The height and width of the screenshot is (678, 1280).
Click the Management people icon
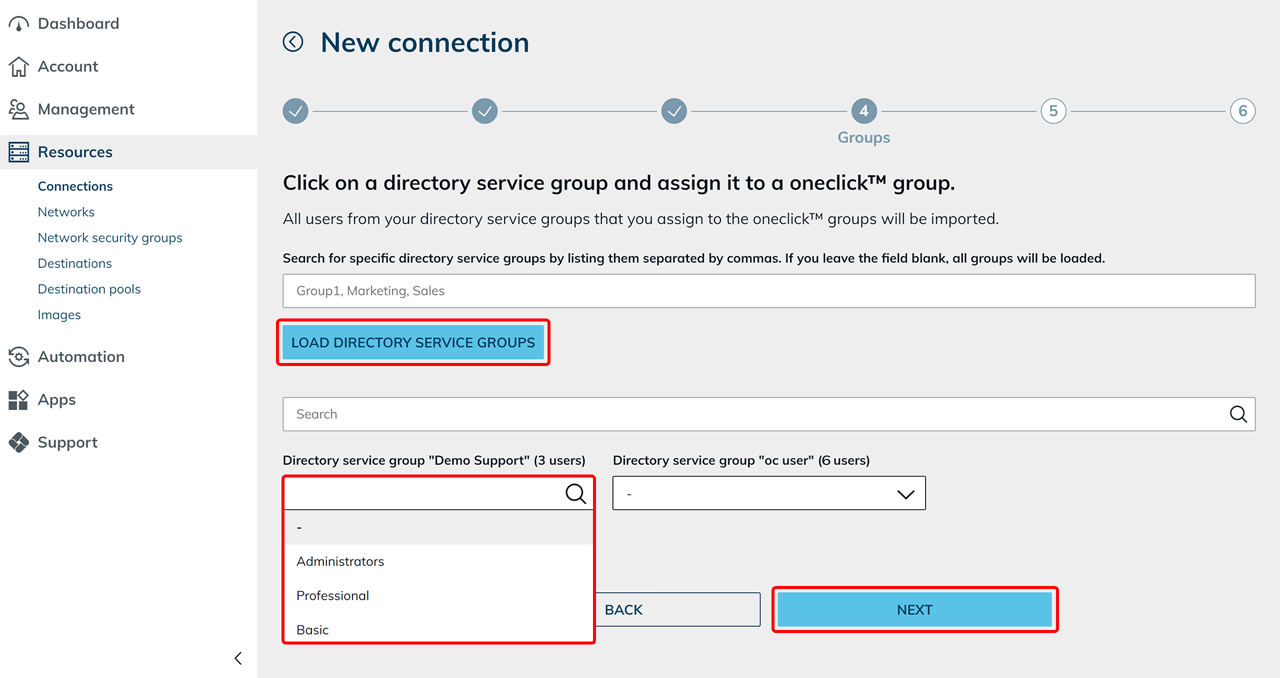coord(18,110)
